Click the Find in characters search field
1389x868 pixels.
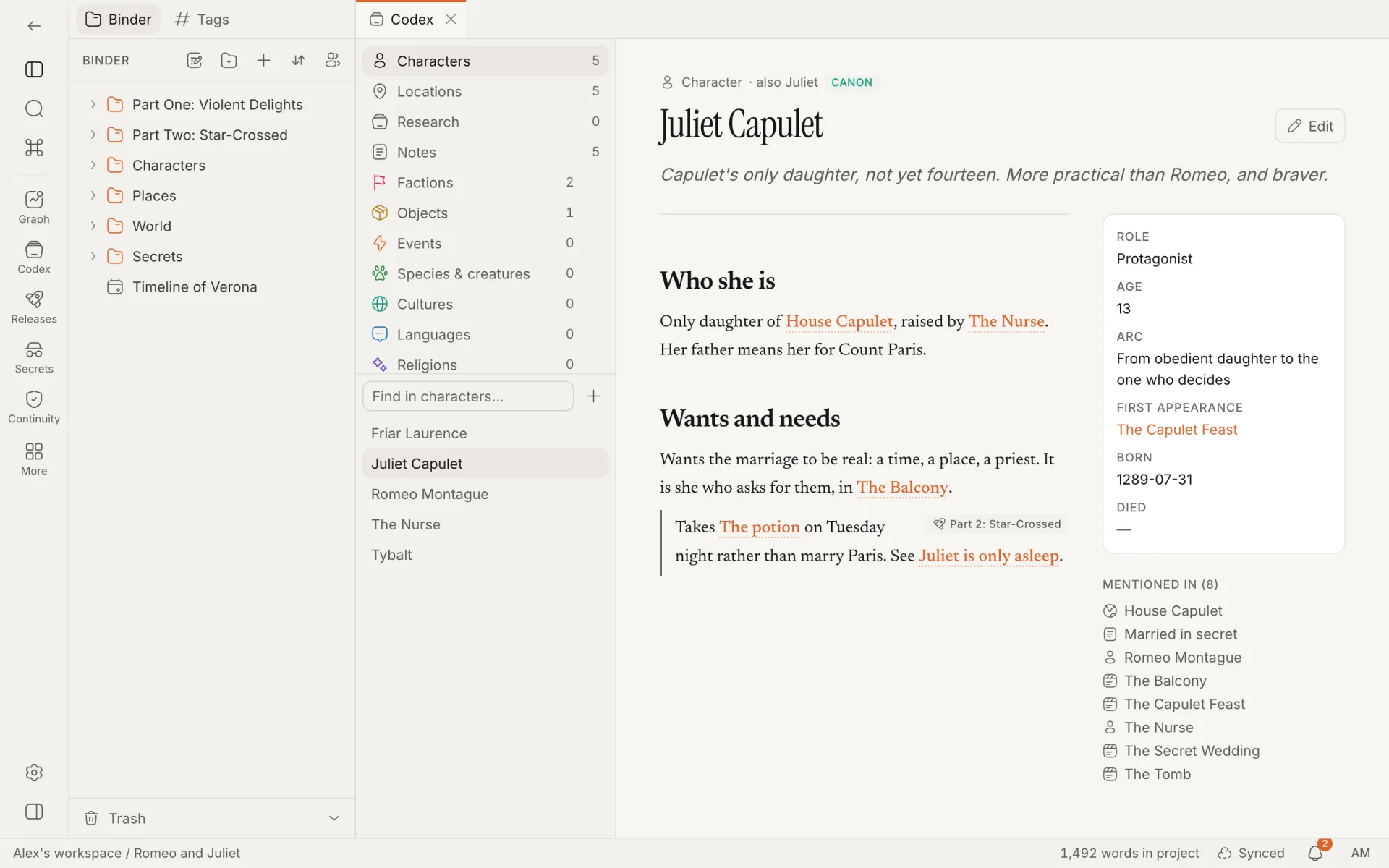pyautogui.click(x=468, y=396)
